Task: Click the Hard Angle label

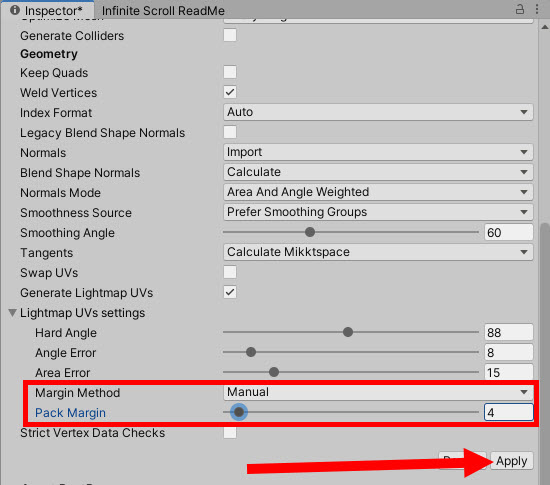Action: (x=66, y=333)
